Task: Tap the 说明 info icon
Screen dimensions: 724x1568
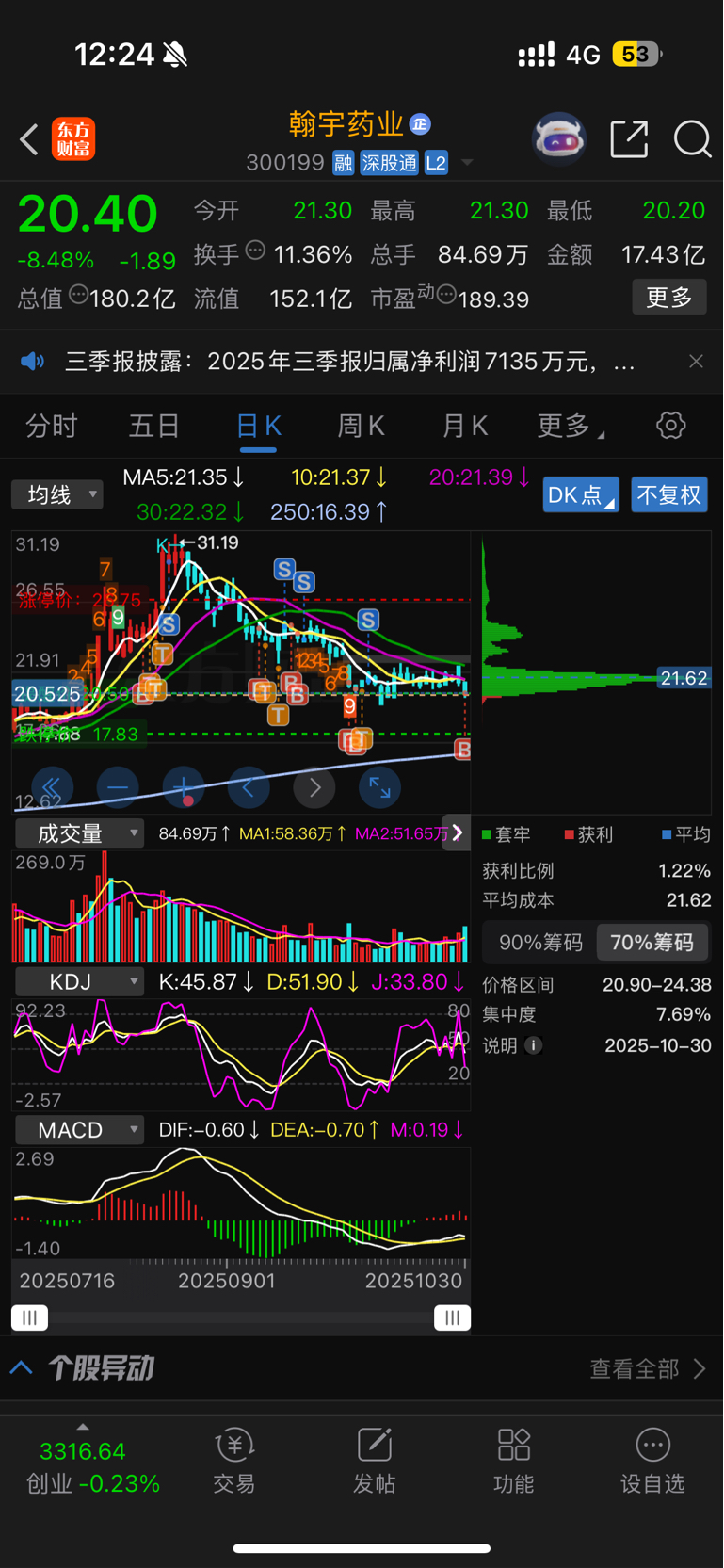Action: tap(534, 1045)
